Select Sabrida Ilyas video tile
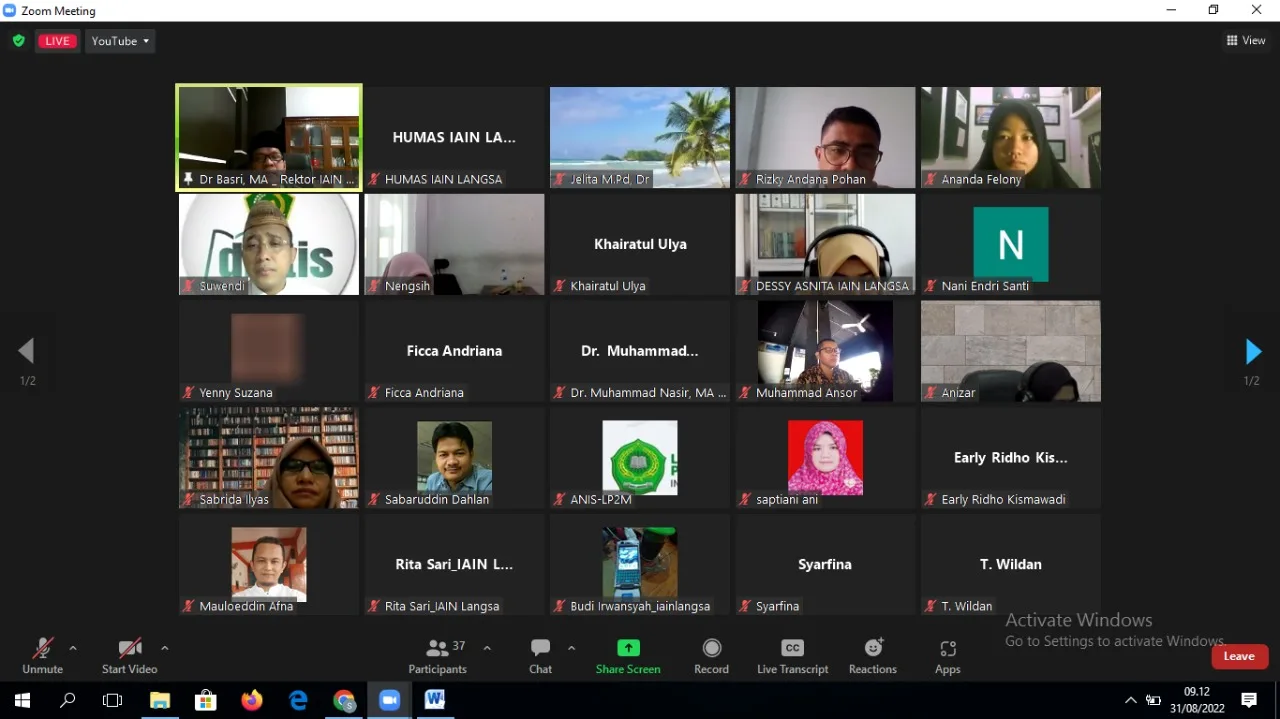 click(x=269, y=457)
